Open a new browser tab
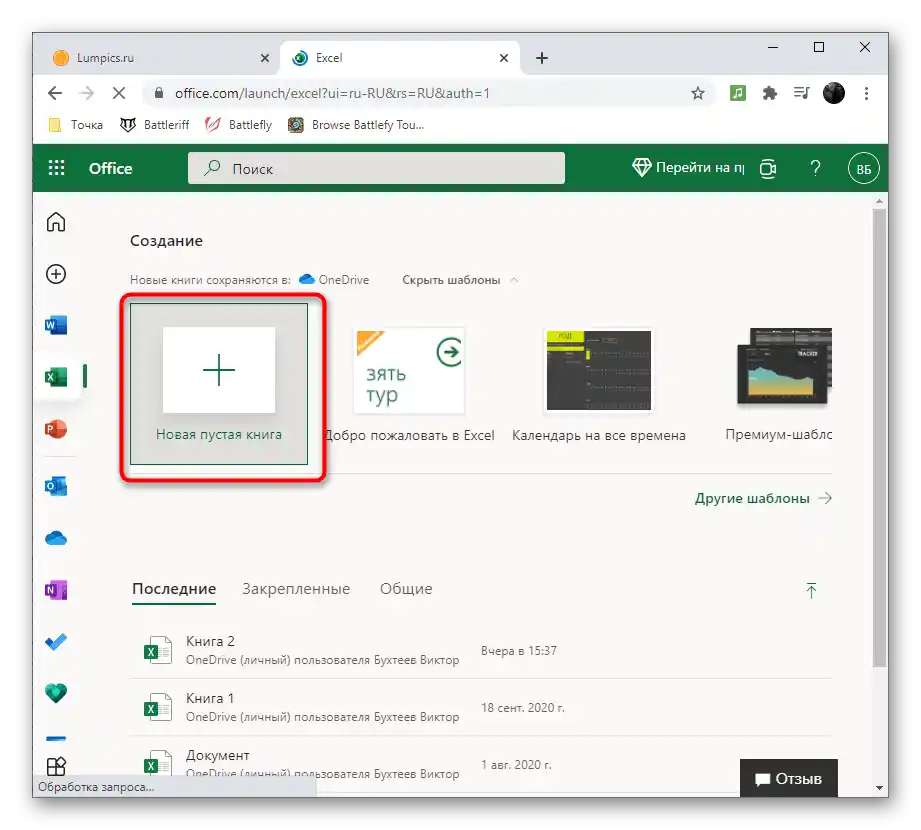Screen dimensions: 921x830 pyautogui.click(x=542, y=58)
